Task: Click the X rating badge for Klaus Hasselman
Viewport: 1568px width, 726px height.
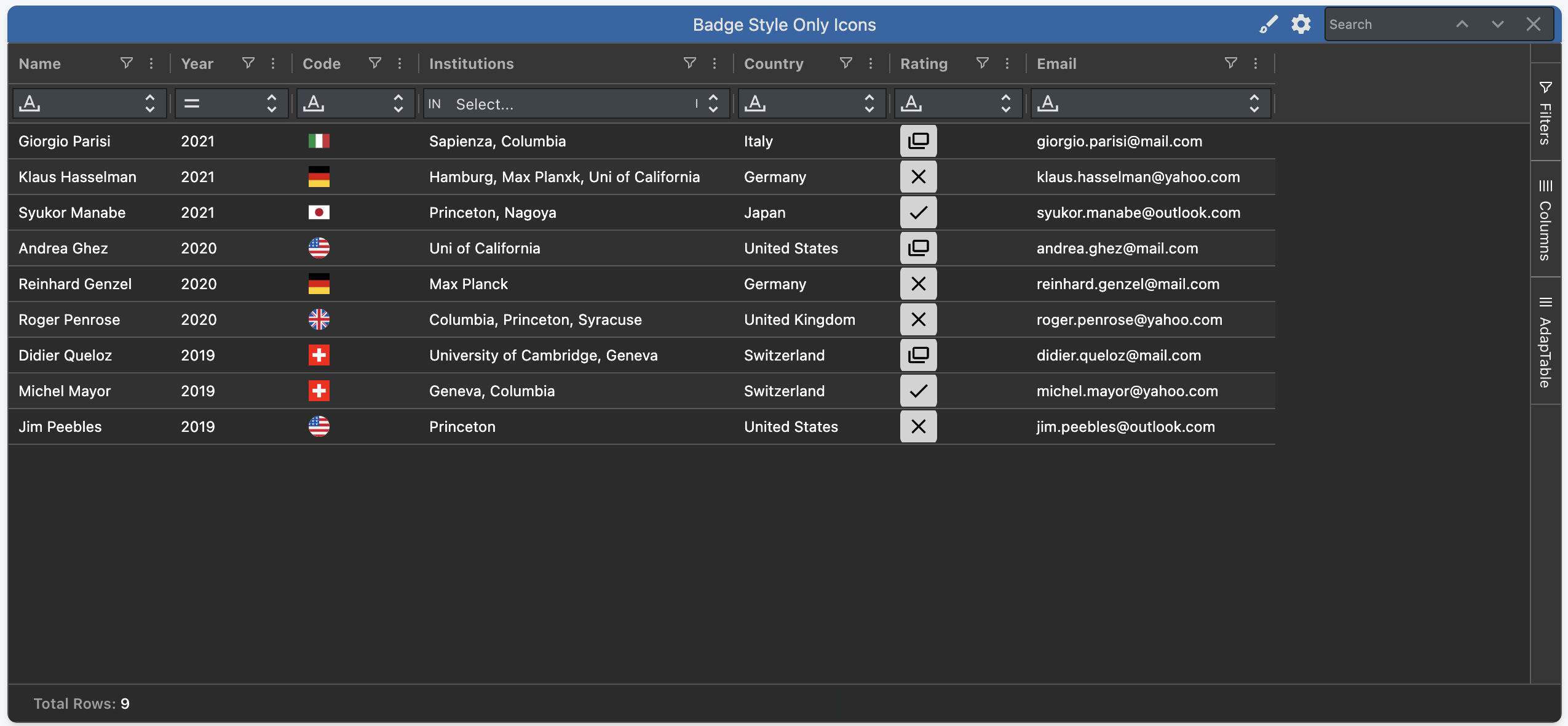Action: click(918, 177)
